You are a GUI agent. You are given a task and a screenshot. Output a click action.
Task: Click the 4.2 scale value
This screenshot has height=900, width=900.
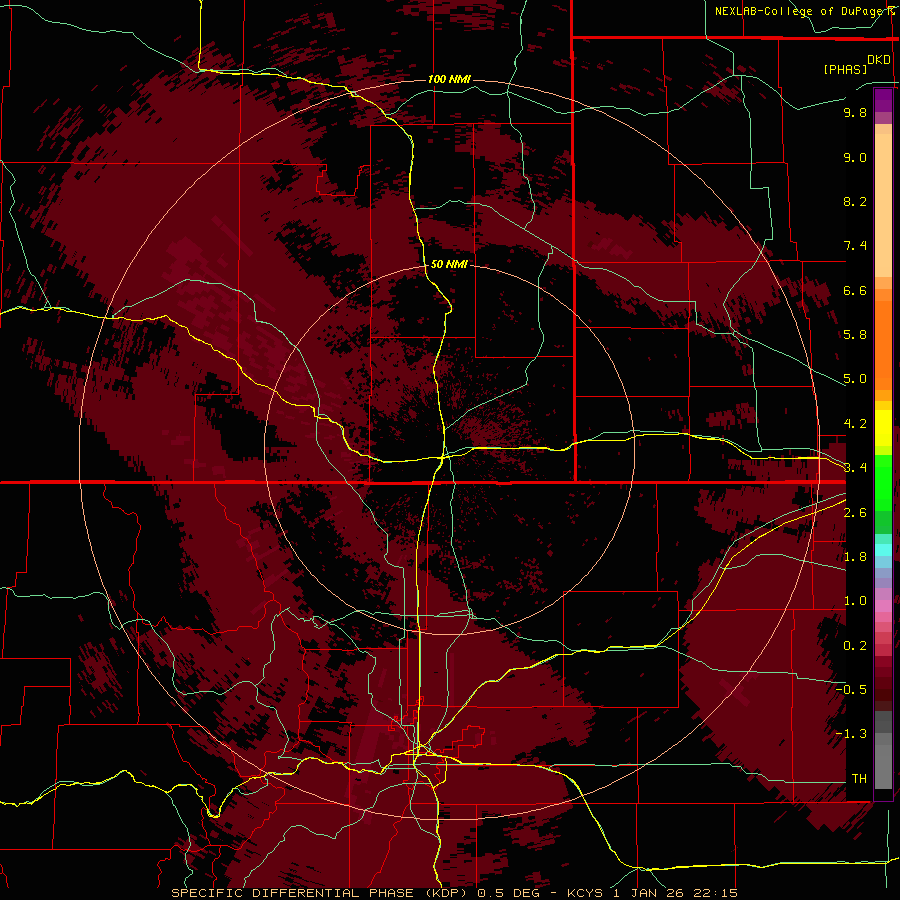(855, 424)
